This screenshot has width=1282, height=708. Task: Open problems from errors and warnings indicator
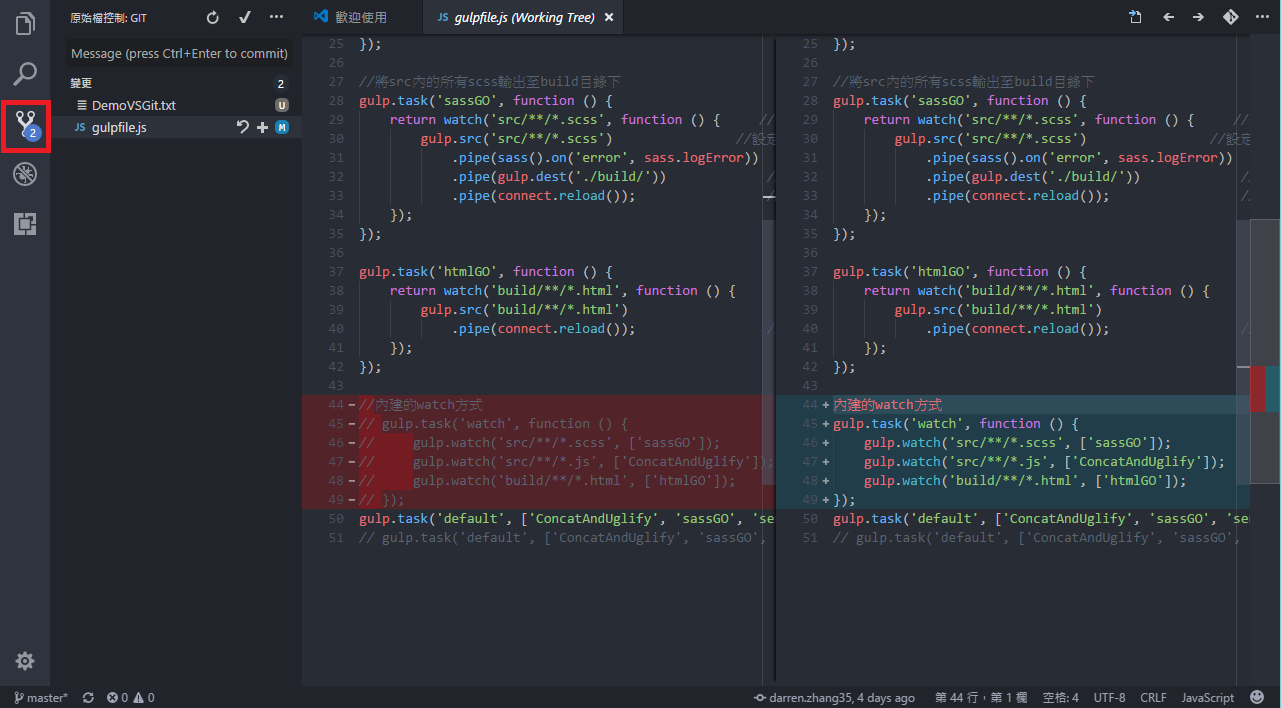pyautogui.click(x=131, y=698)
